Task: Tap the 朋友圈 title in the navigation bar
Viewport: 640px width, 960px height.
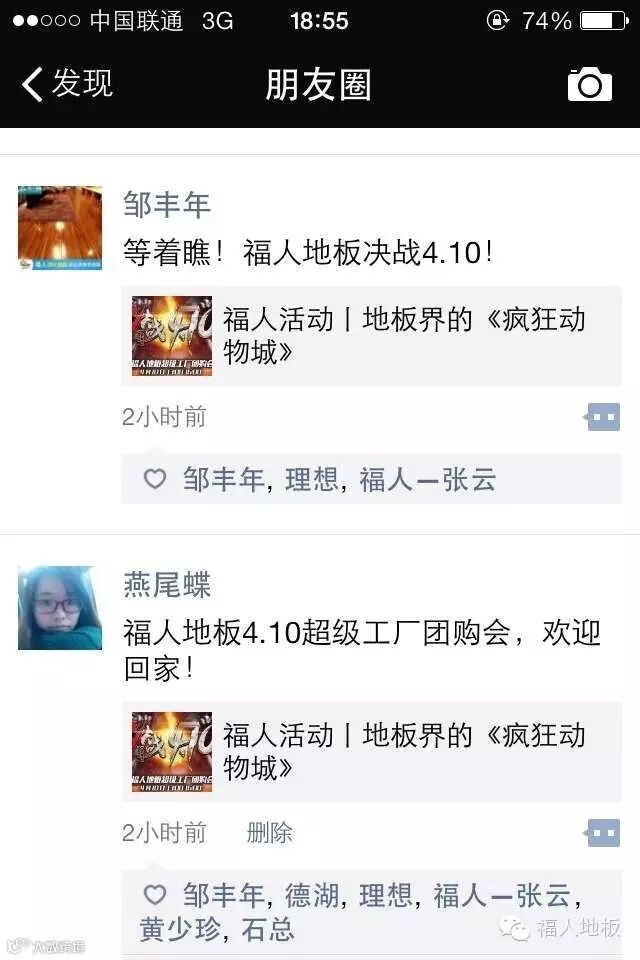Action: point(318,84)
